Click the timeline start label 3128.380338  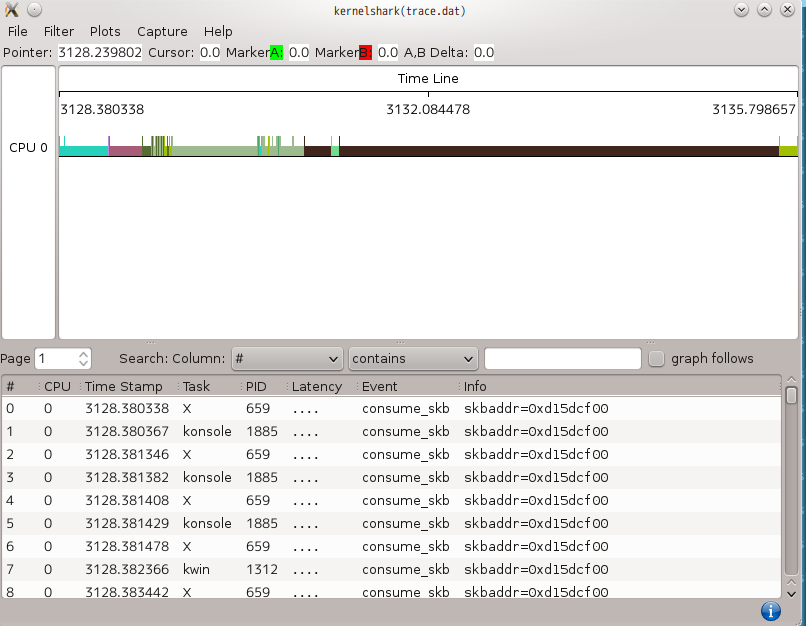tap(102, 109)
